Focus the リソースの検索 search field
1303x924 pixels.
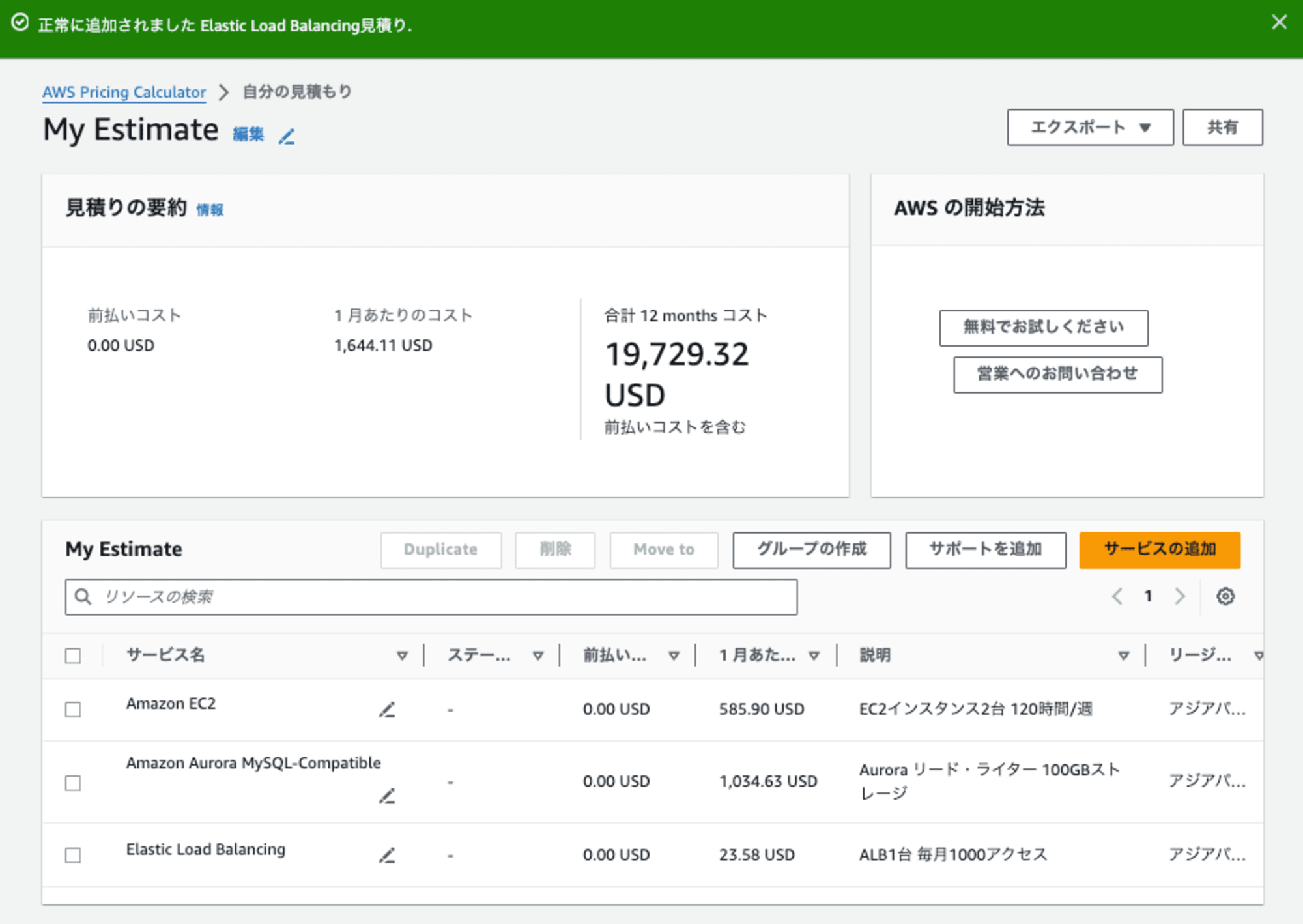pyautogui.click(x=431, y=597)
